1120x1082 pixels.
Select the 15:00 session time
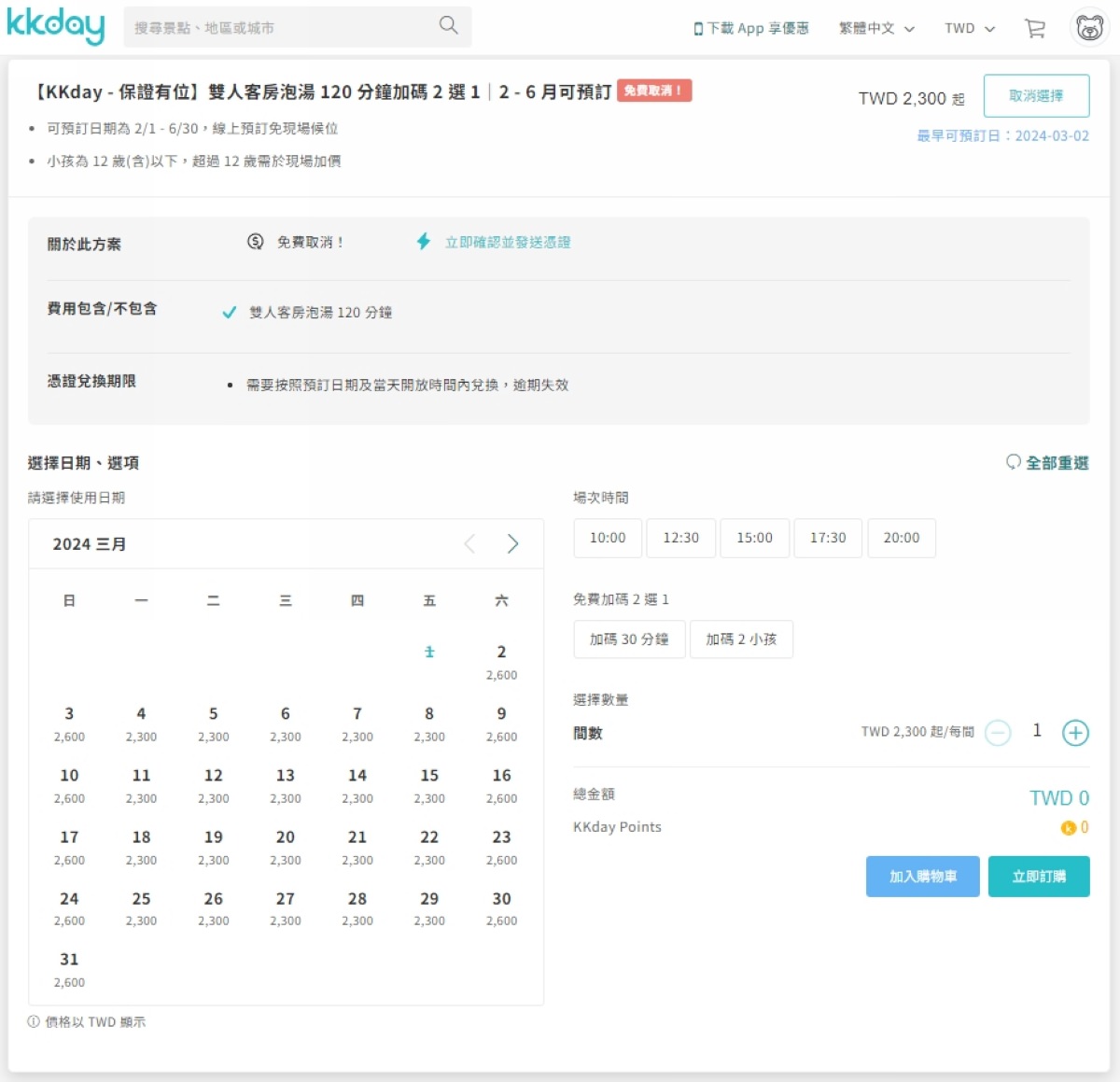point(755,539)
